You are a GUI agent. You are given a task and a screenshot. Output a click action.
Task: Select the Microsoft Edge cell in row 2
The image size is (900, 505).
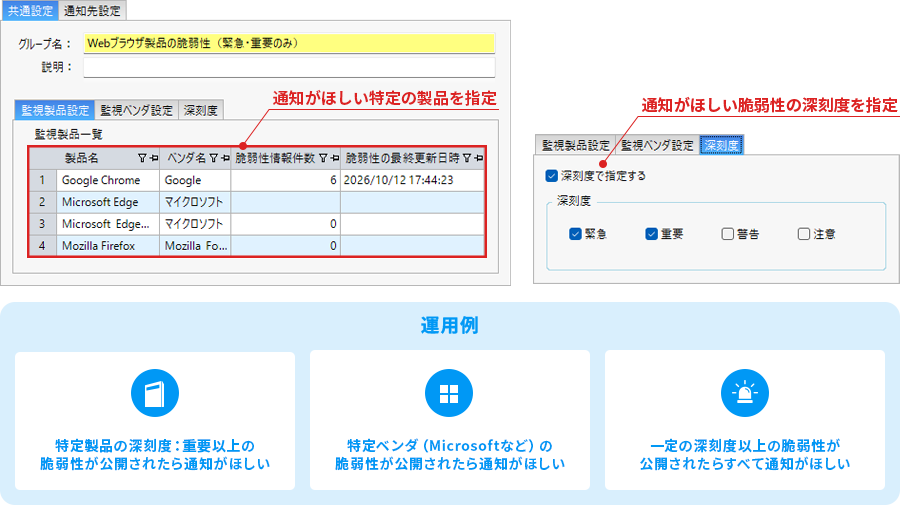(108, 202)
